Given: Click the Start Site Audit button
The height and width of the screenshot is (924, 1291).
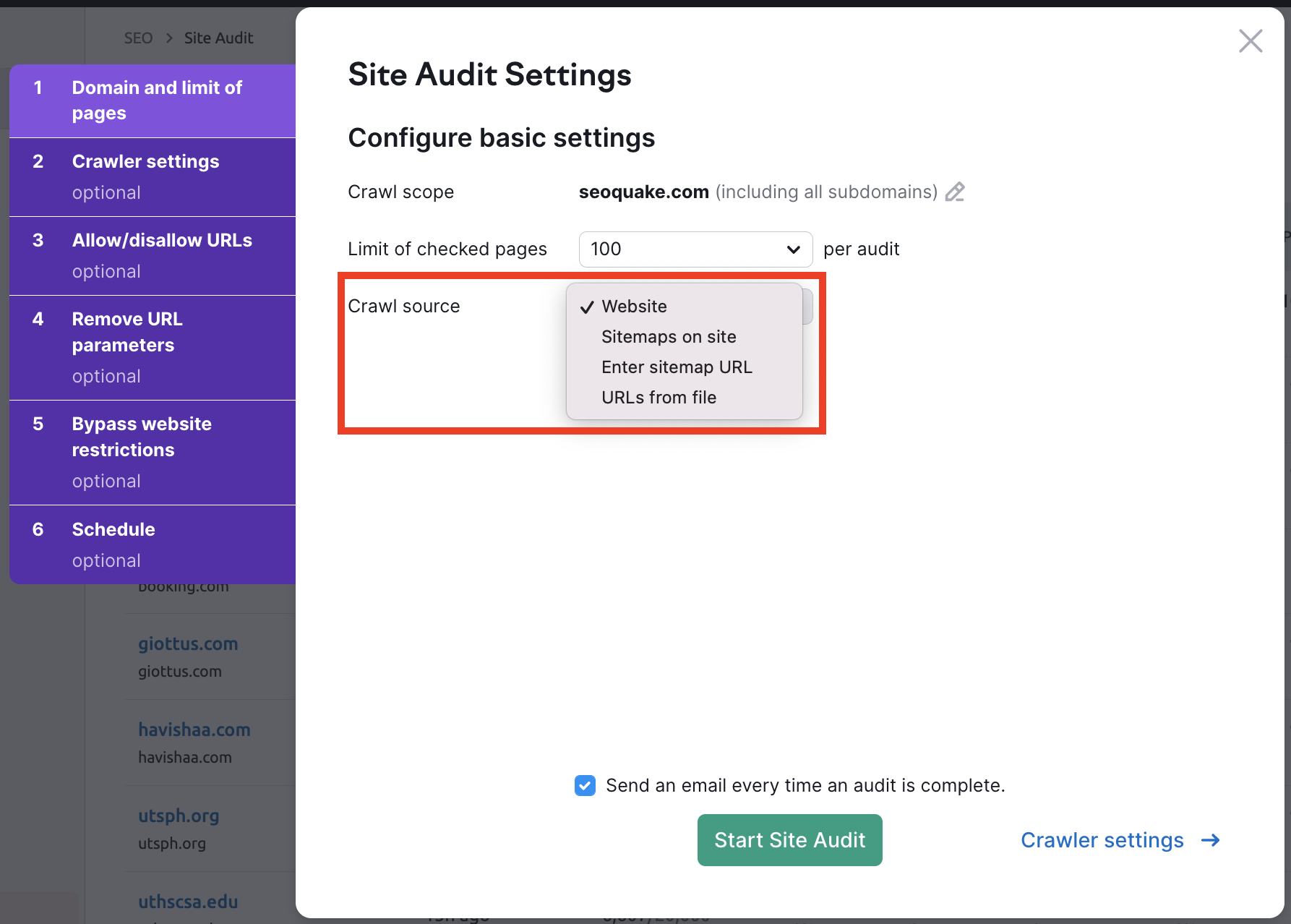Looking at the screenshot, I should coord(789,840).
